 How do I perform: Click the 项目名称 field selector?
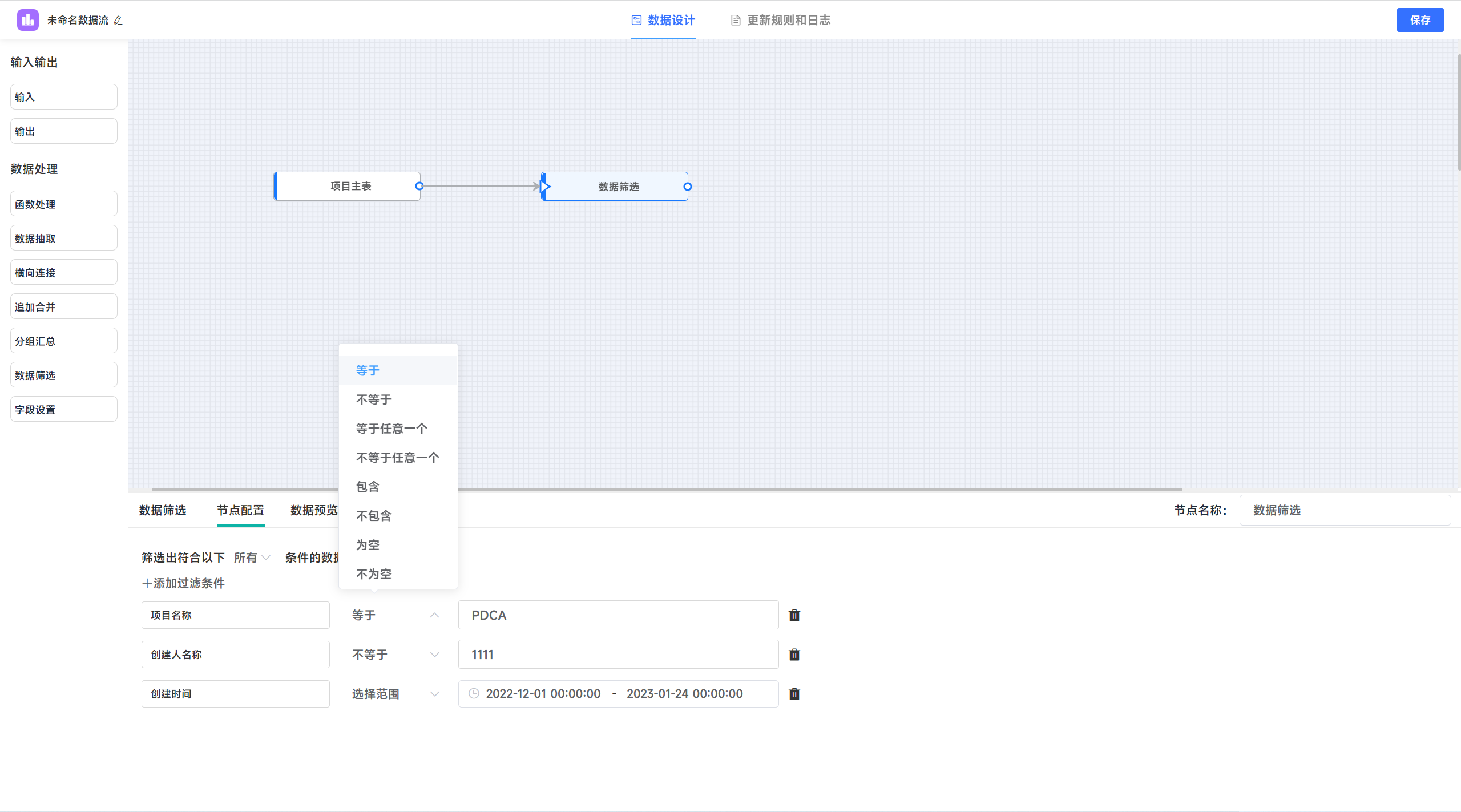click(236, 615)
